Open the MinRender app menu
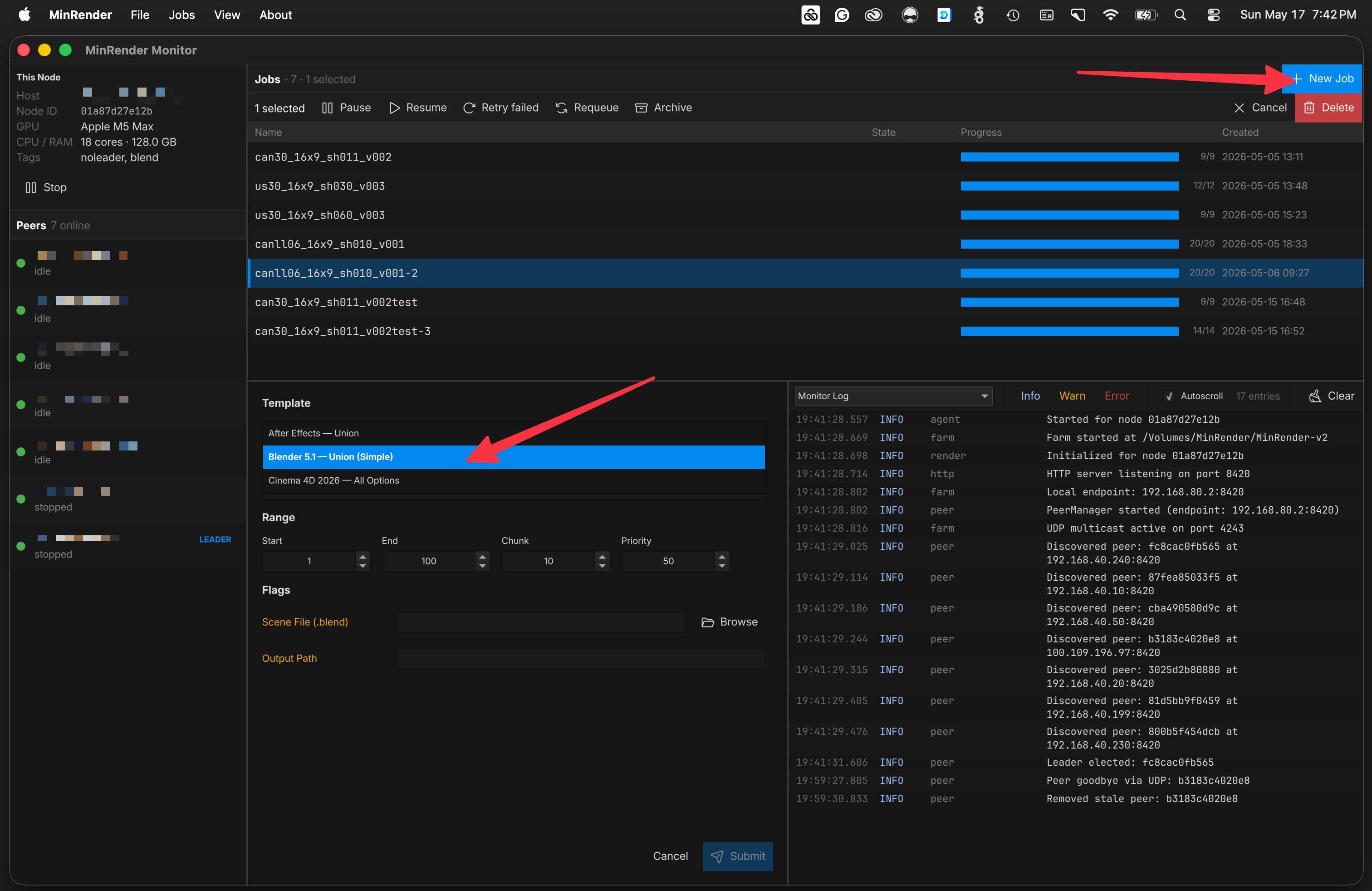 tap(80, 15)
